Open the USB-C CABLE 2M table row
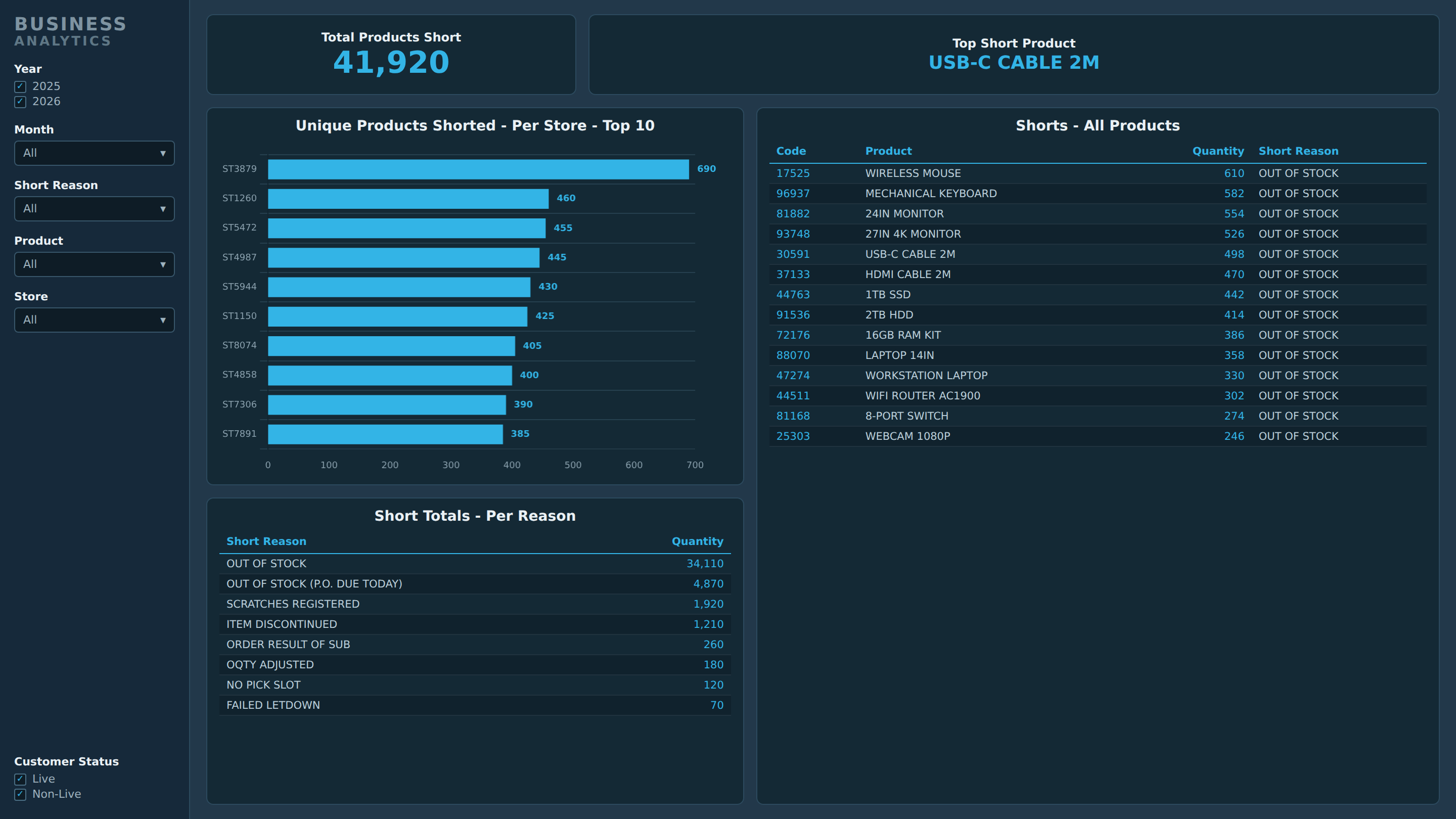Image resolution: width=1456 pixels, height=819 pixels. coord(1098,254)
